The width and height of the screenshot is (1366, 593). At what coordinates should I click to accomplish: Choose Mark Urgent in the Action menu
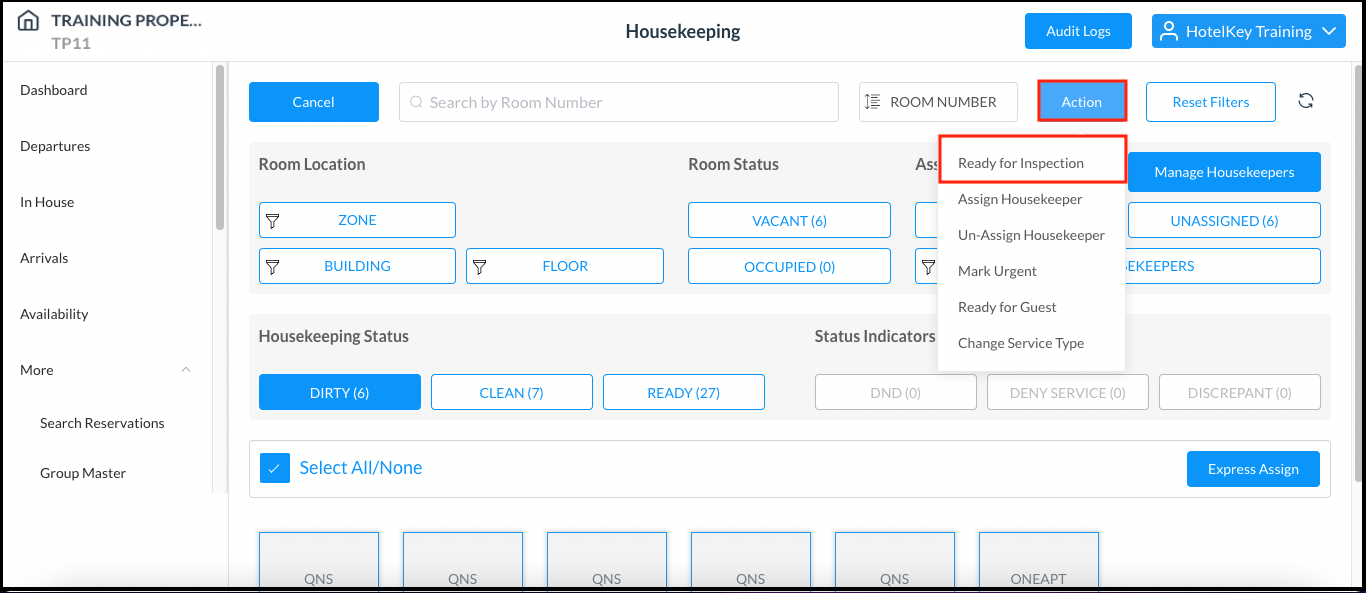point(997,270)
